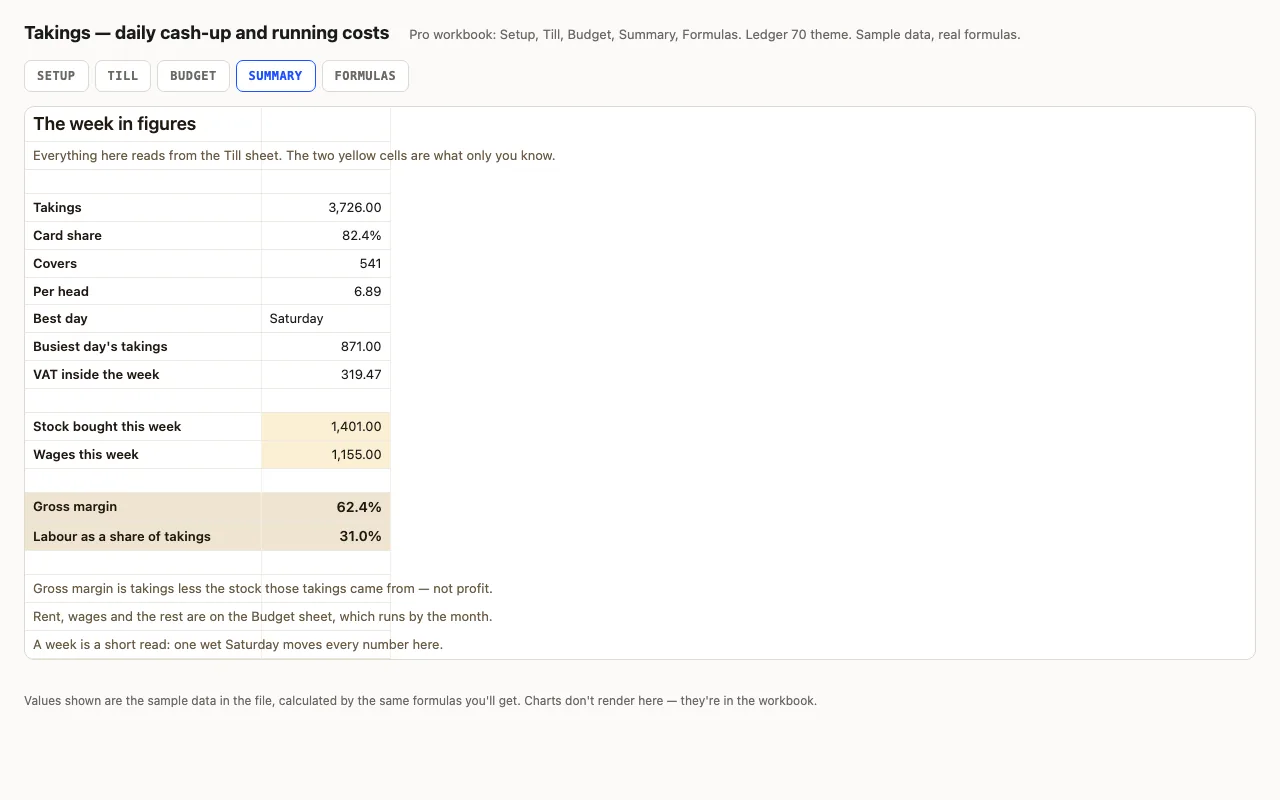Edit the yellow Wages value 1,155.00

(x=326, y=455)
